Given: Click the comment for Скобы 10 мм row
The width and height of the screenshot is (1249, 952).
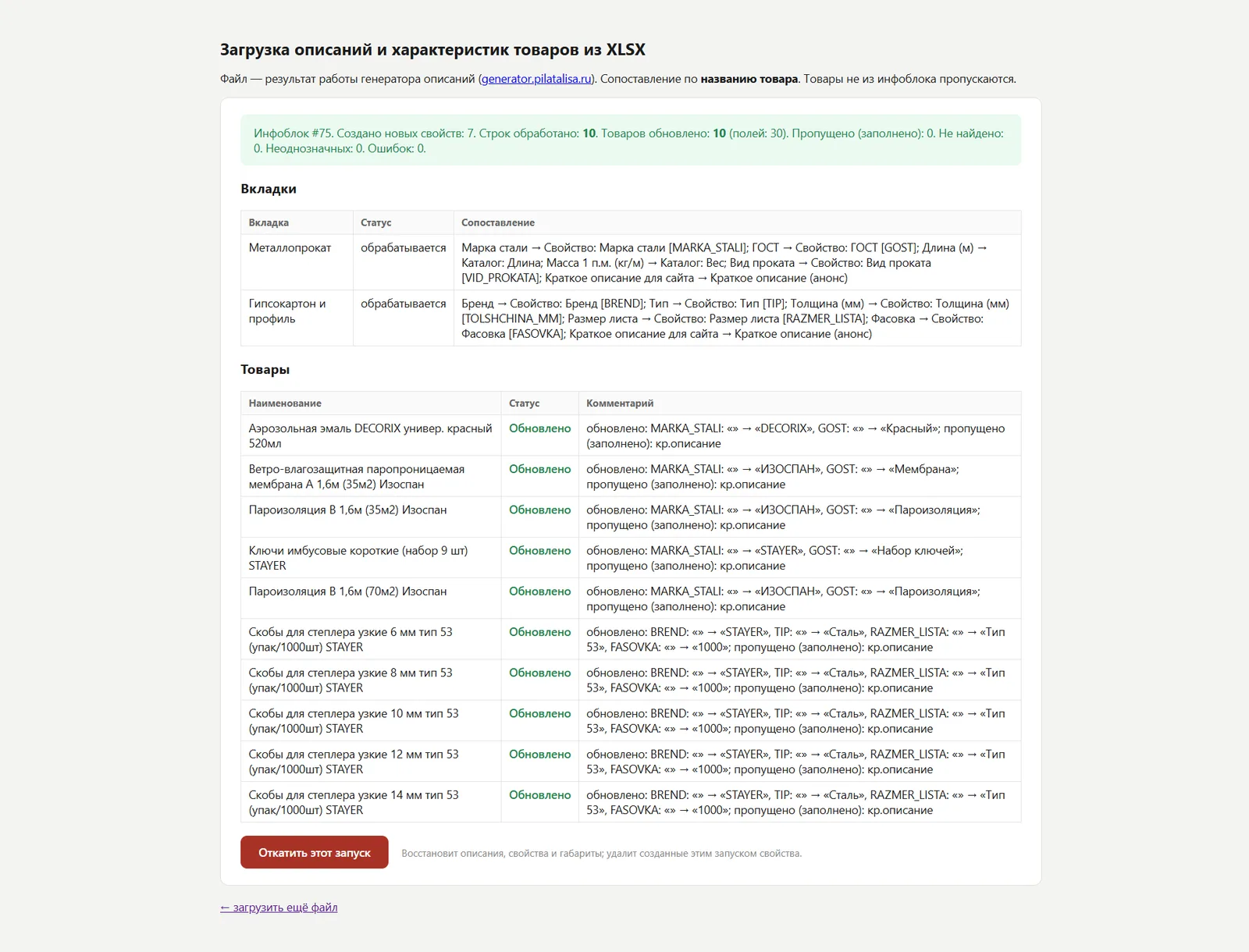Looking at the screenshot, I should pos(795,720).
